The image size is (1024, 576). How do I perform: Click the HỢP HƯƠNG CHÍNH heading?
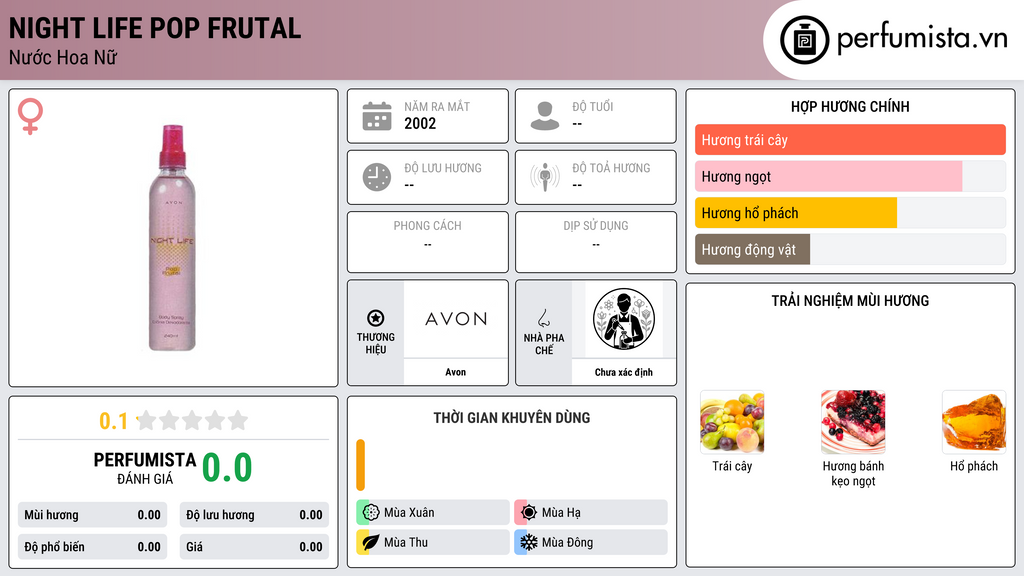pos(850,106)
